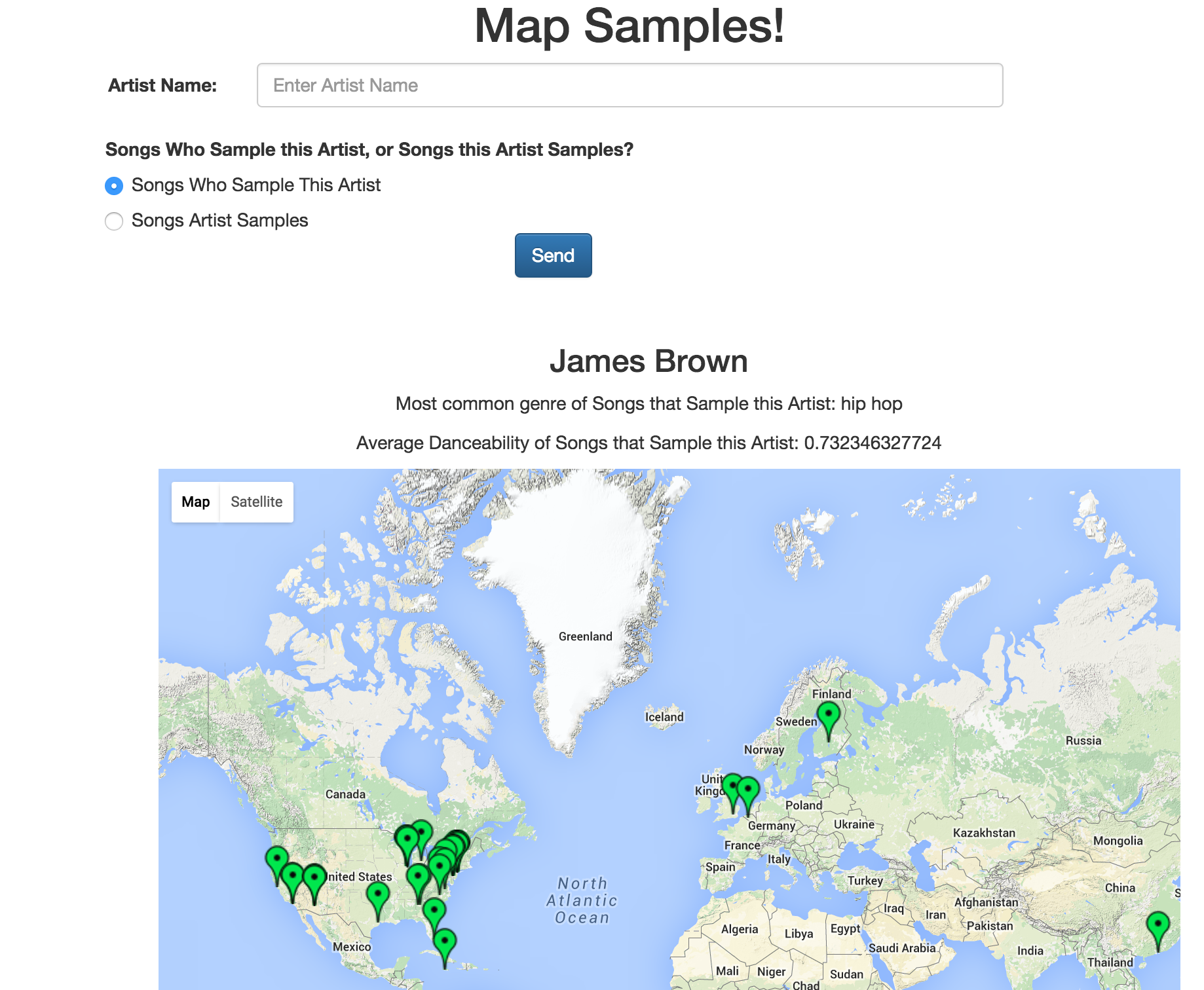Click the Russia label on the map

tap(1083, 741)
